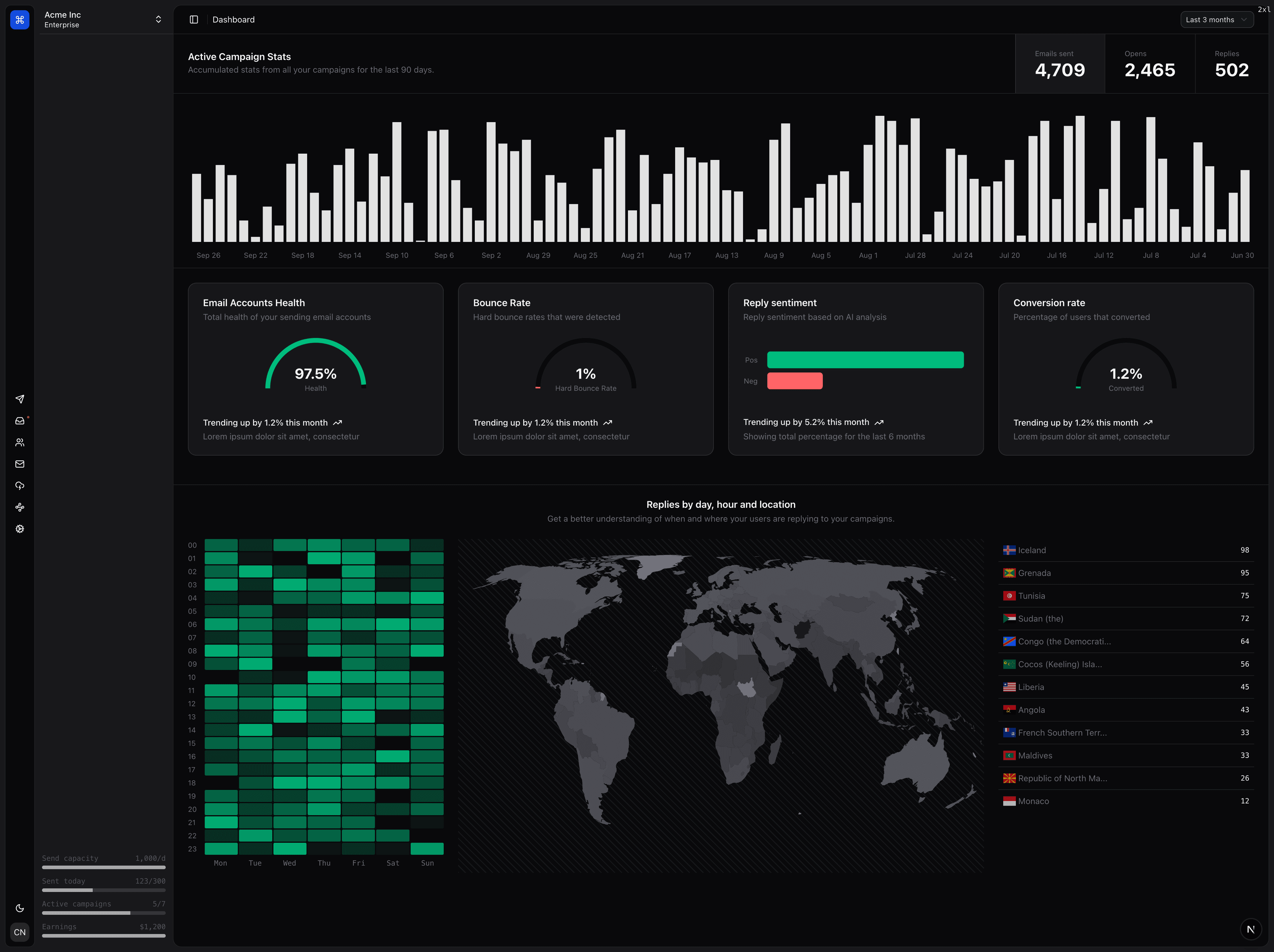Select the Replies stat tab

pyautogui.click(x=1232, y=64)
